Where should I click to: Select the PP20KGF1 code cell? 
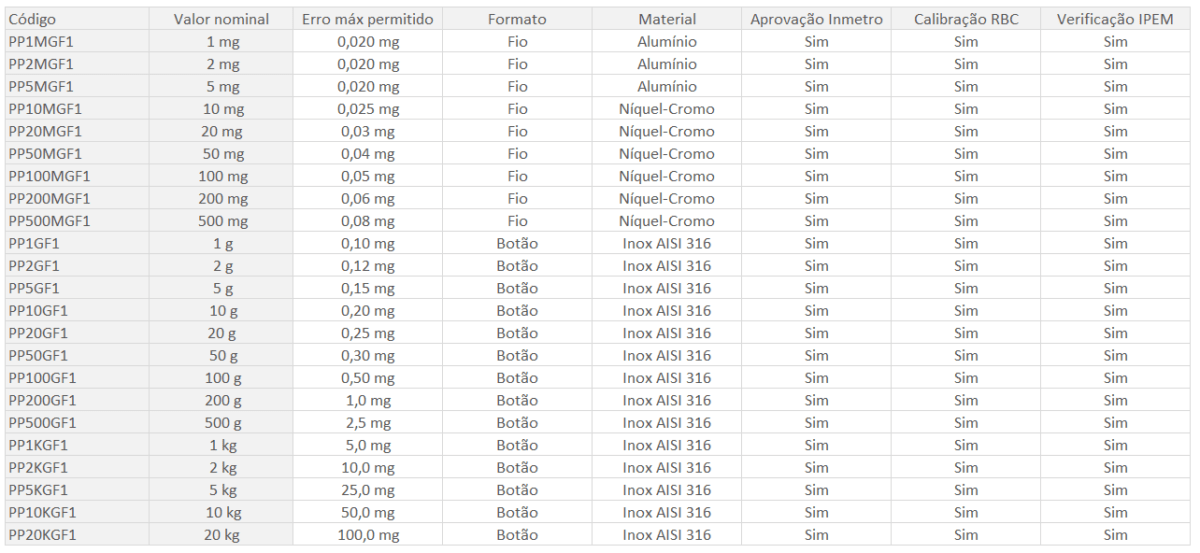42,535
